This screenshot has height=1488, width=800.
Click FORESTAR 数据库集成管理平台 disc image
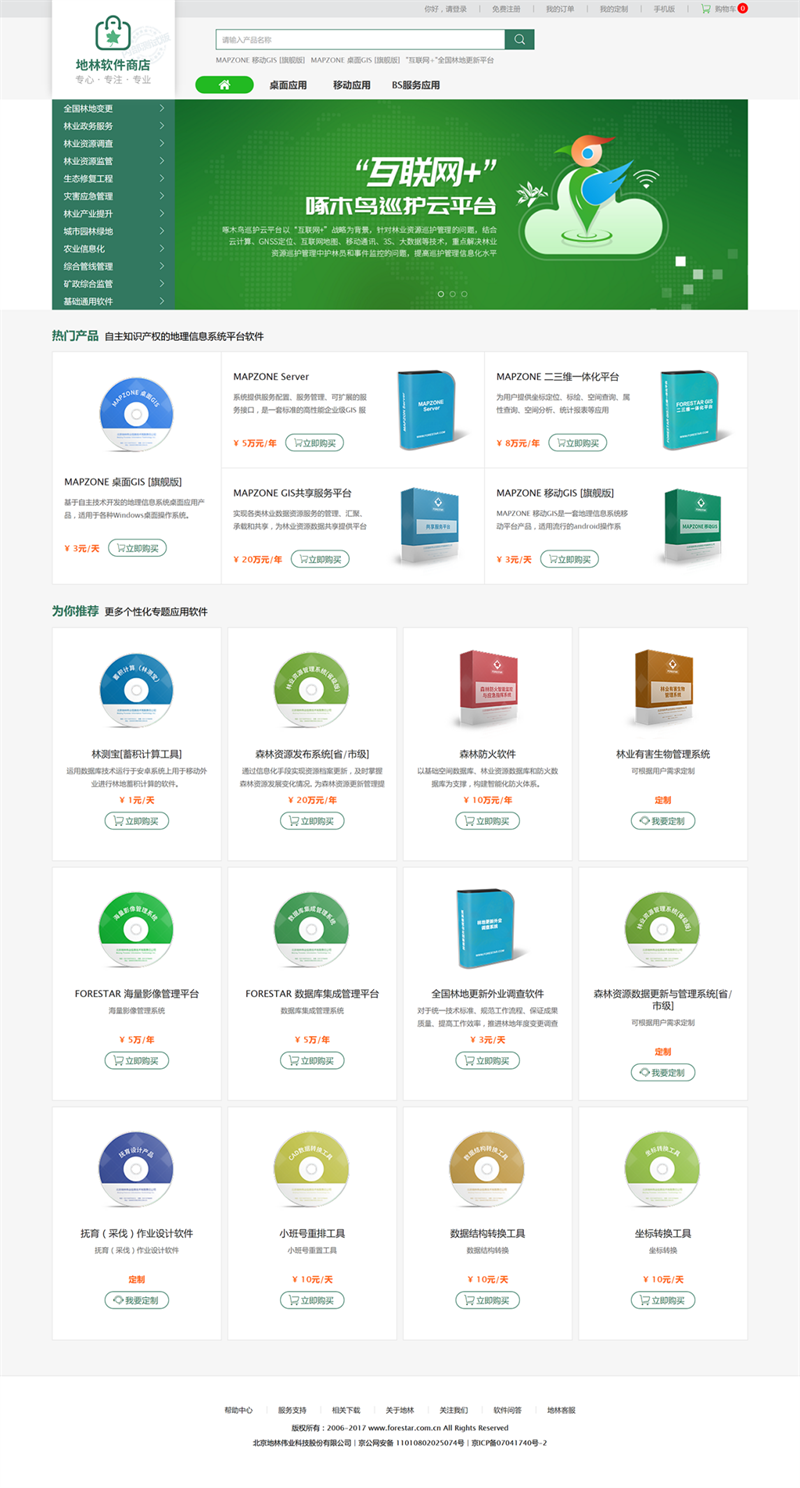pos(312,930)
